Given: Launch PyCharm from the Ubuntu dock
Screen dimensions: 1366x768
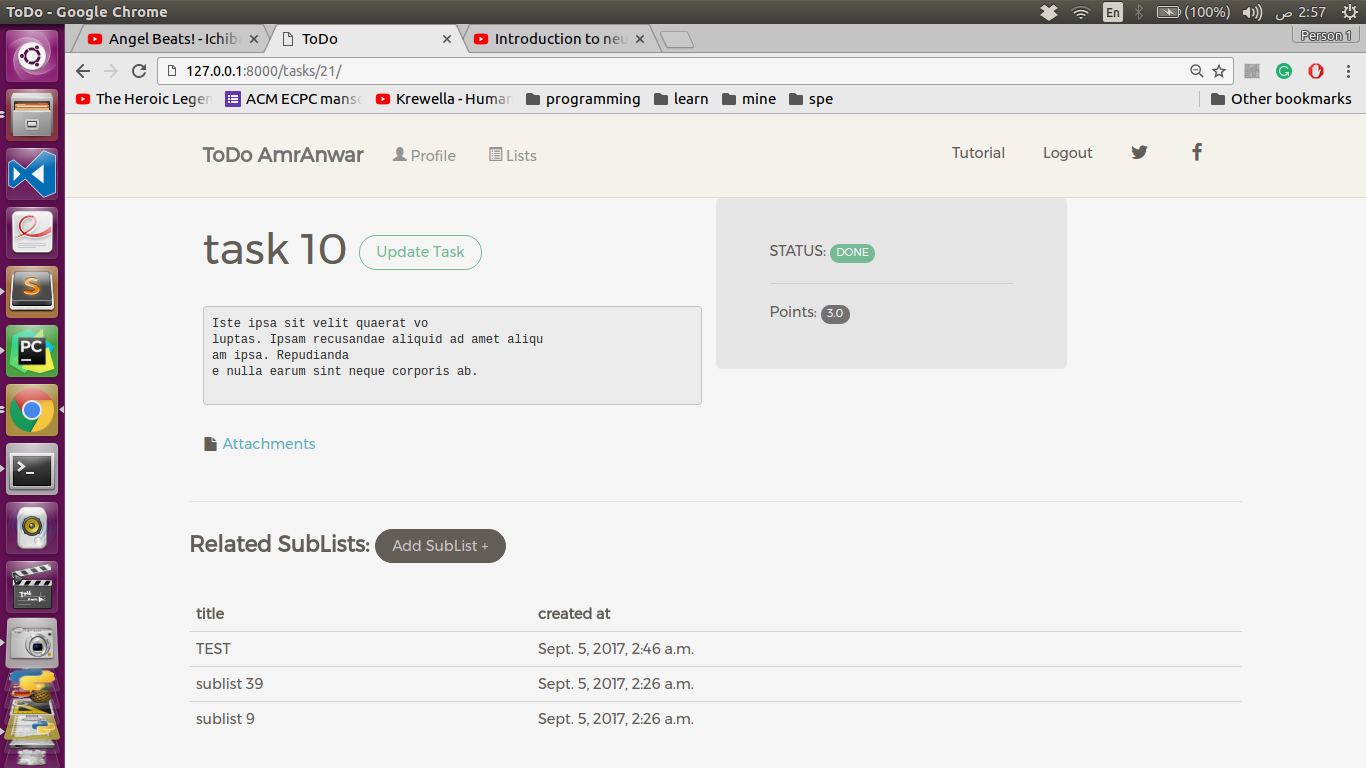Looking at the screenshot, I should (32, 351).
